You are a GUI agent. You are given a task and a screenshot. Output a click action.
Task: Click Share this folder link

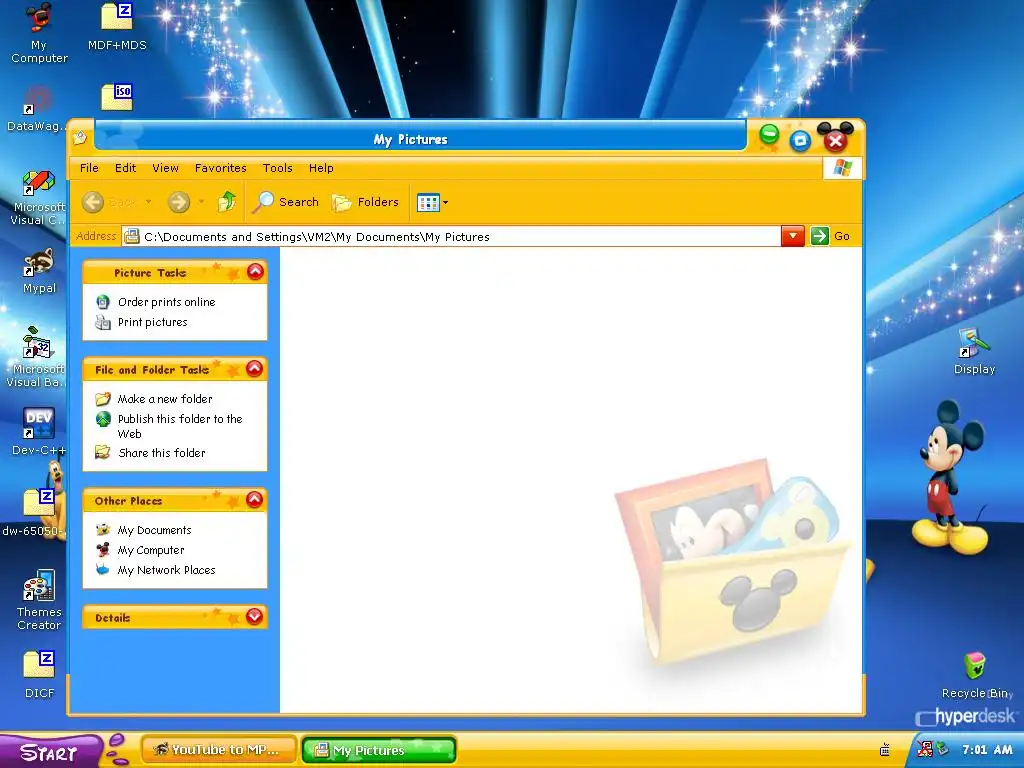pos(161,453)
